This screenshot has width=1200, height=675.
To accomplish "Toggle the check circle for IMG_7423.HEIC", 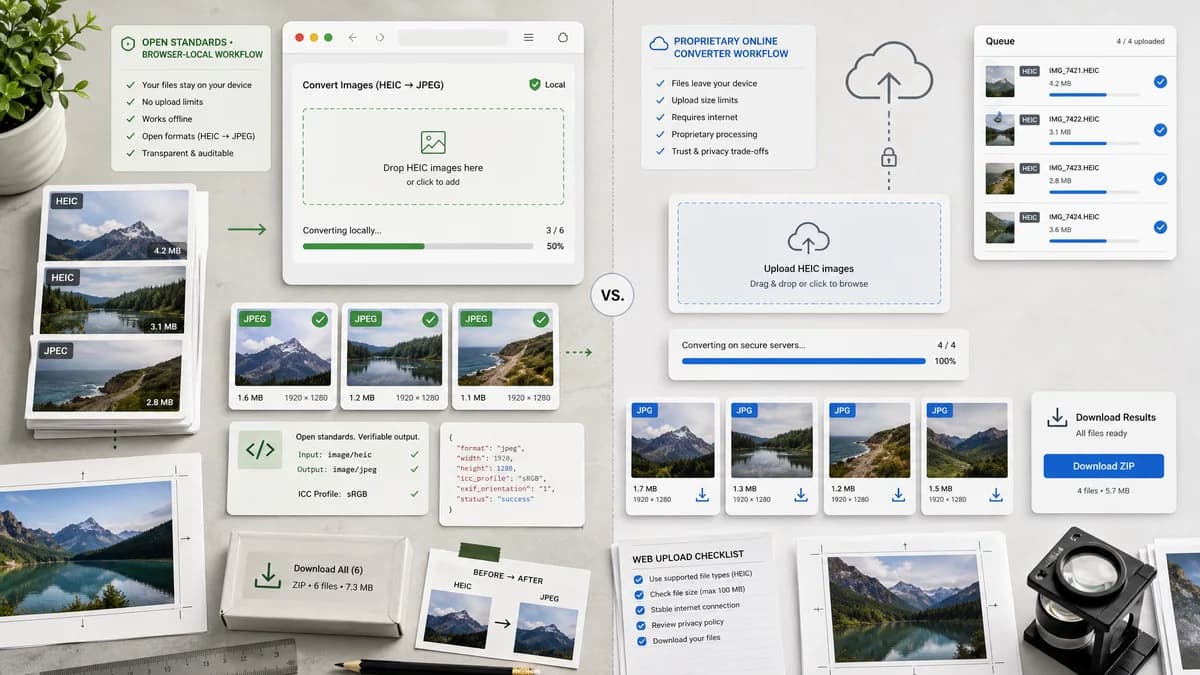I will click(1160, 178).
